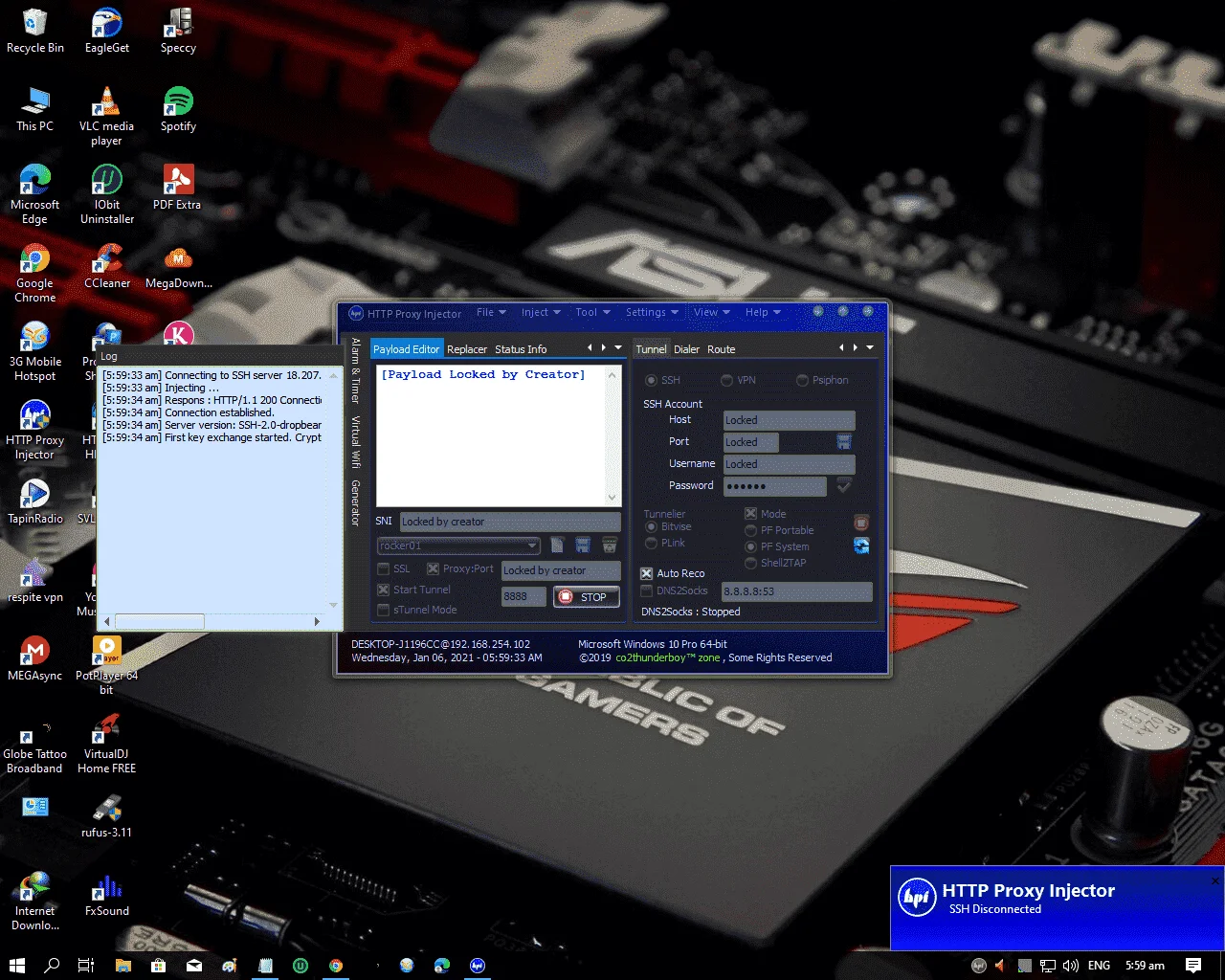Select the PLink tunneller radio button

(x=652, y=543)
